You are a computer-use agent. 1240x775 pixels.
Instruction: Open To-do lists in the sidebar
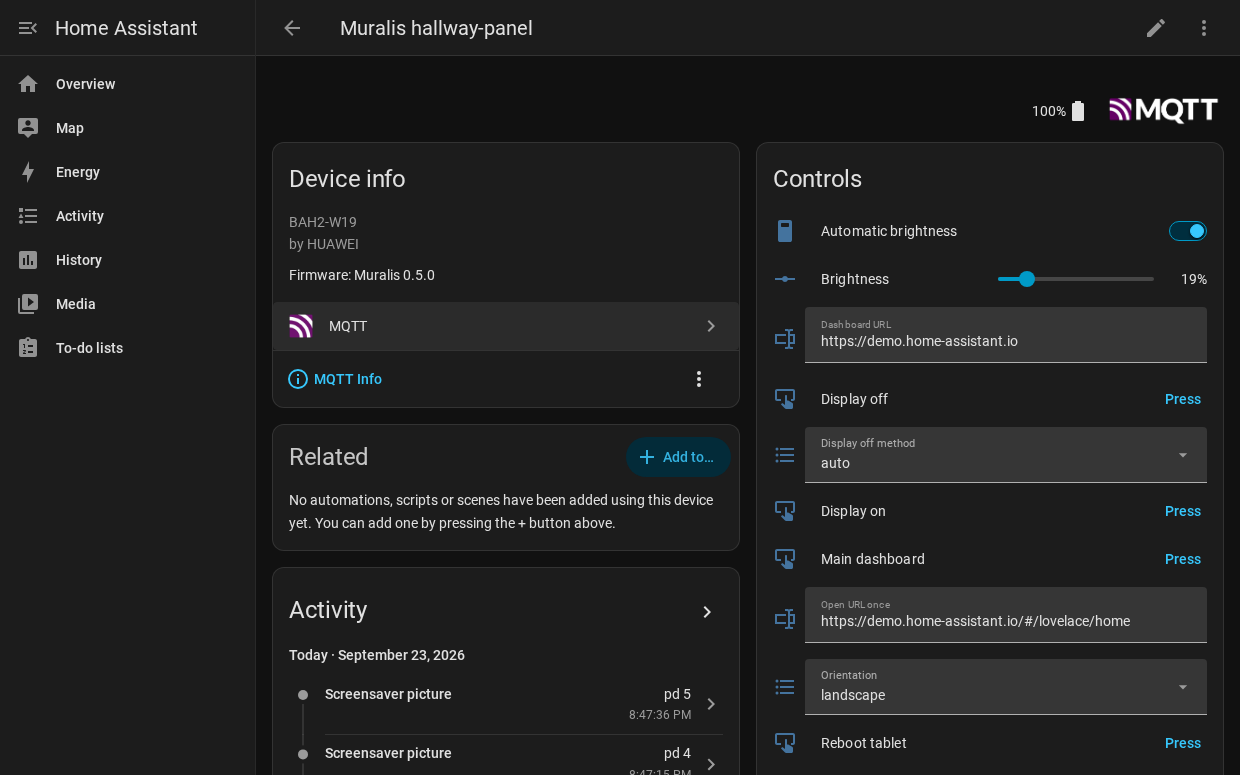[127, 348]
